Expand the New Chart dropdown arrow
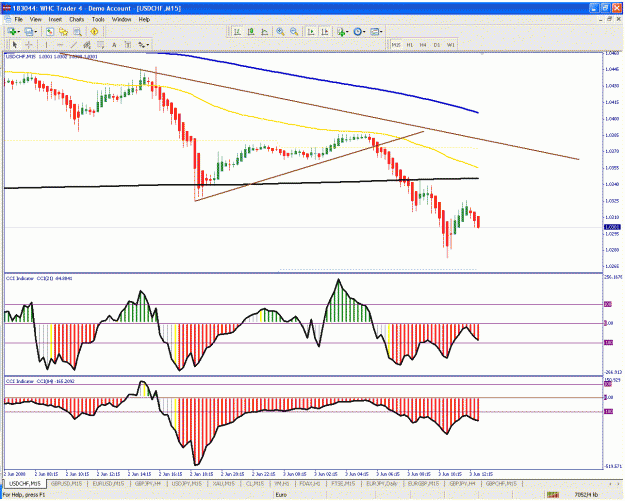This screenshot has height=501, width=625. pyautogui.click(x=19, y=31)
